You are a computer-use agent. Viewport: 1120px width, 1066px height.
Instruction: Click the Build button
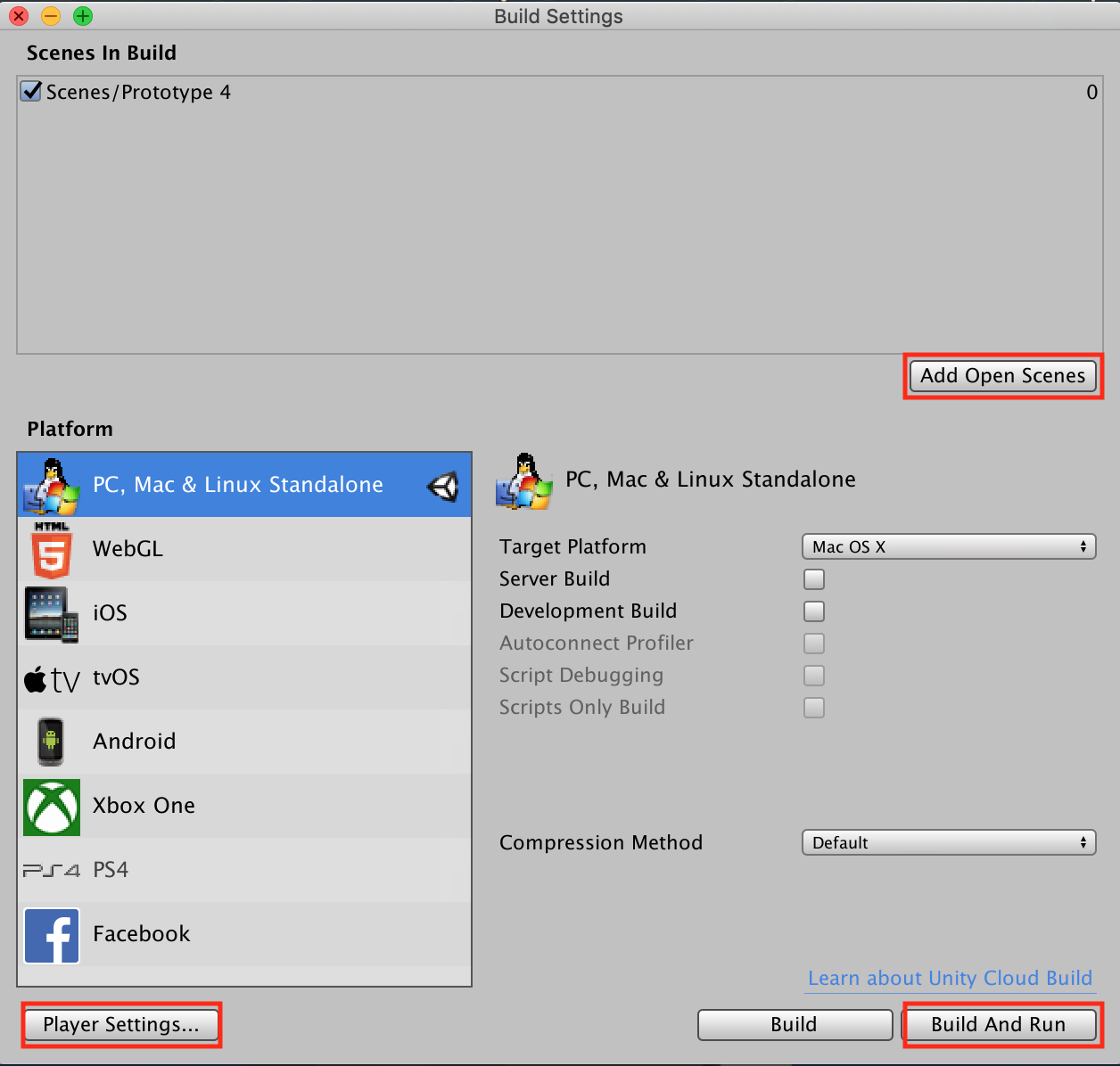click(795, 1025)
